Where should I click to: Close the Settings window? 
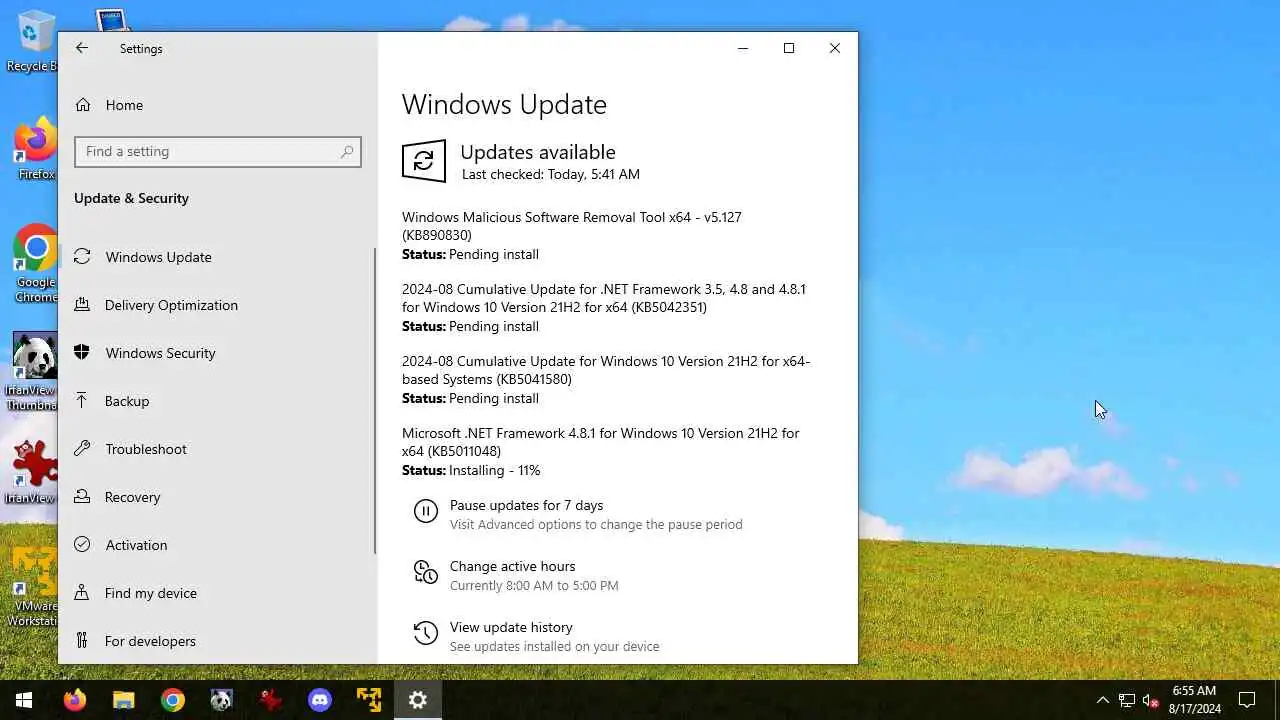[835, 48]
